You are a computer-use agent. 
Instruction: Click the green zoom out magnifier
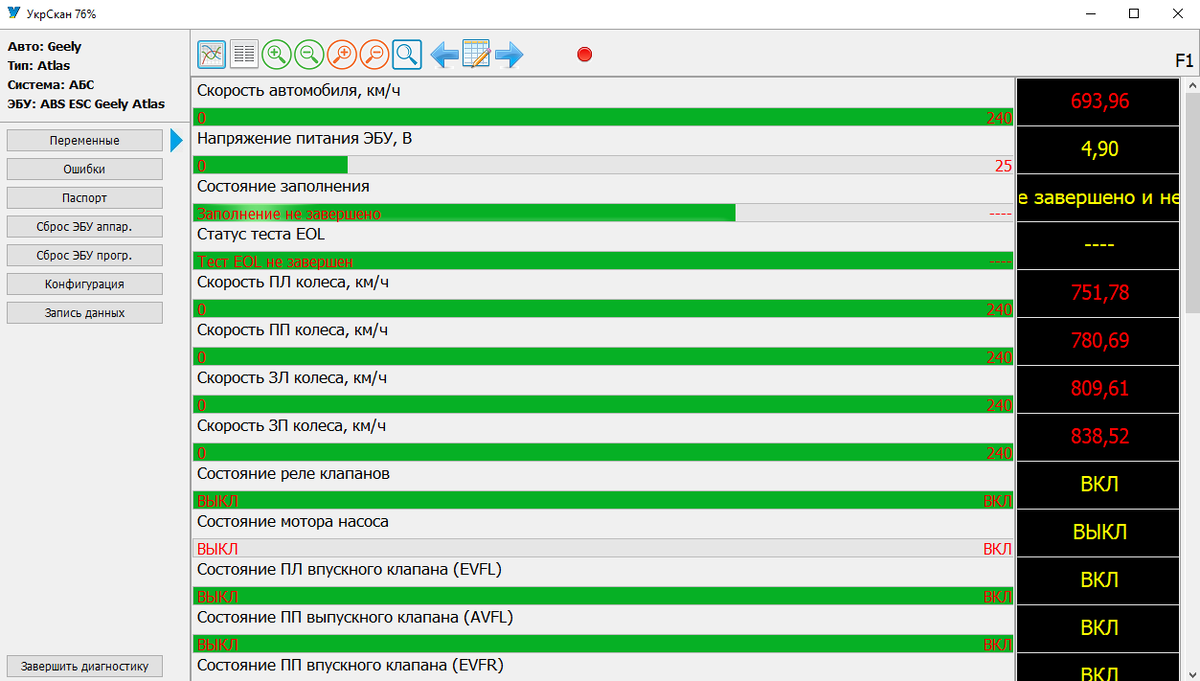tap(309, 54)
